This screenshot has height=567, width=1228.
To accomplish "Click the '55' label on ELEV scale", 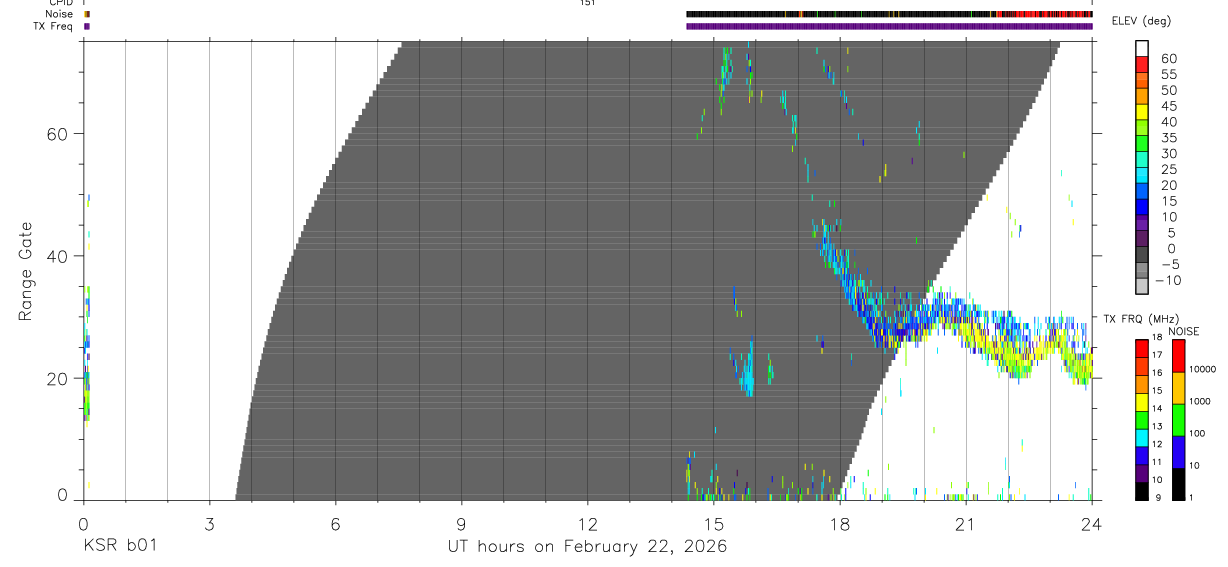I will 1168,75.
